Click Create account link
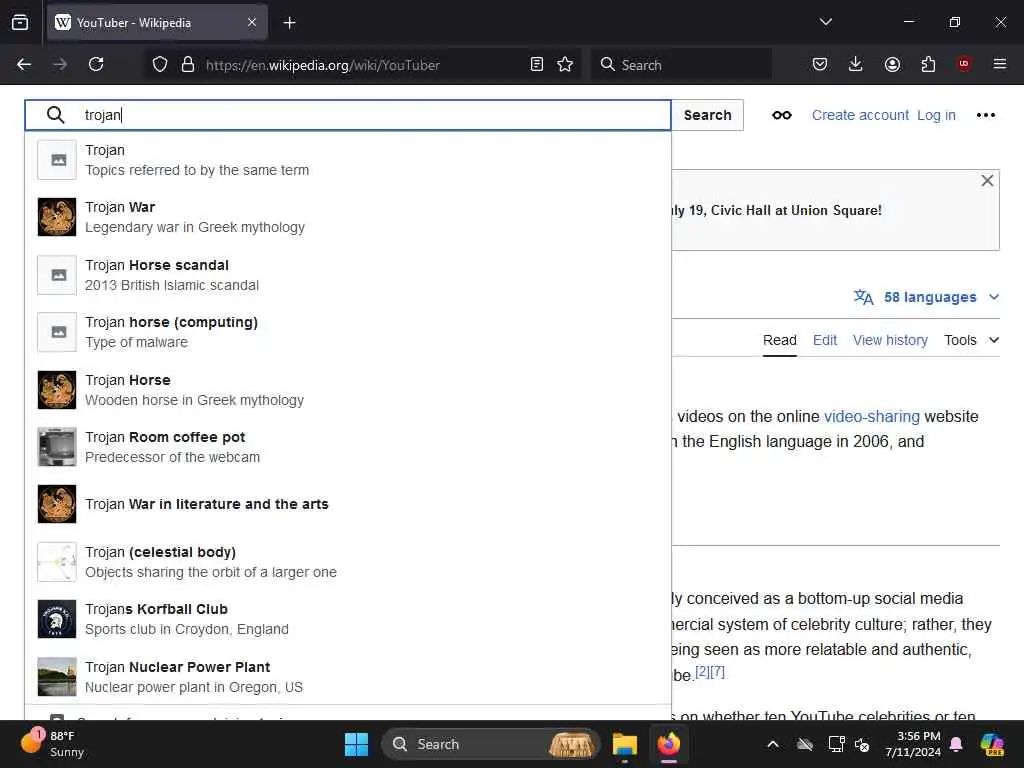The image size is (1024, 768). click(x=860, y=115)
